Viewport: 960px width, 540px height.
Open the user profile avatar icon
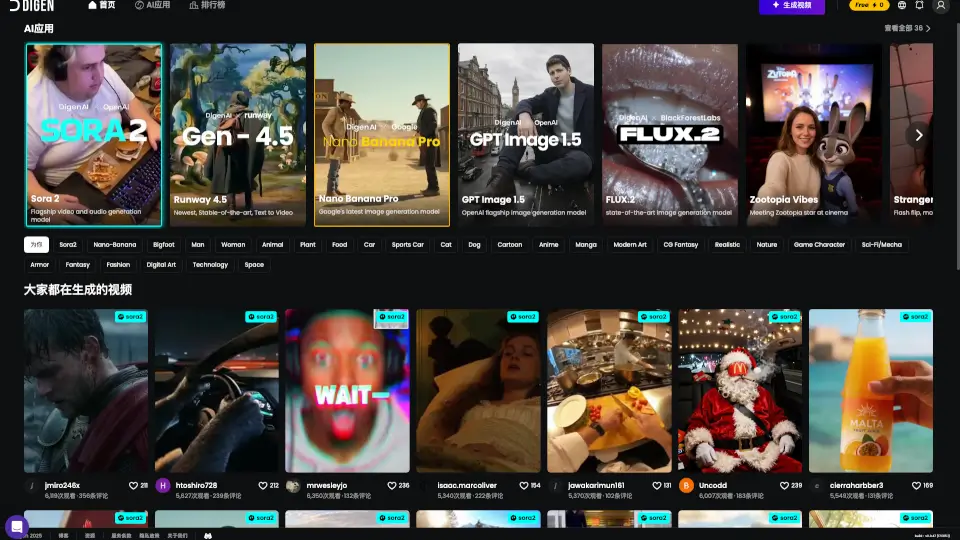pyautogui.click(x=940, y=5)
